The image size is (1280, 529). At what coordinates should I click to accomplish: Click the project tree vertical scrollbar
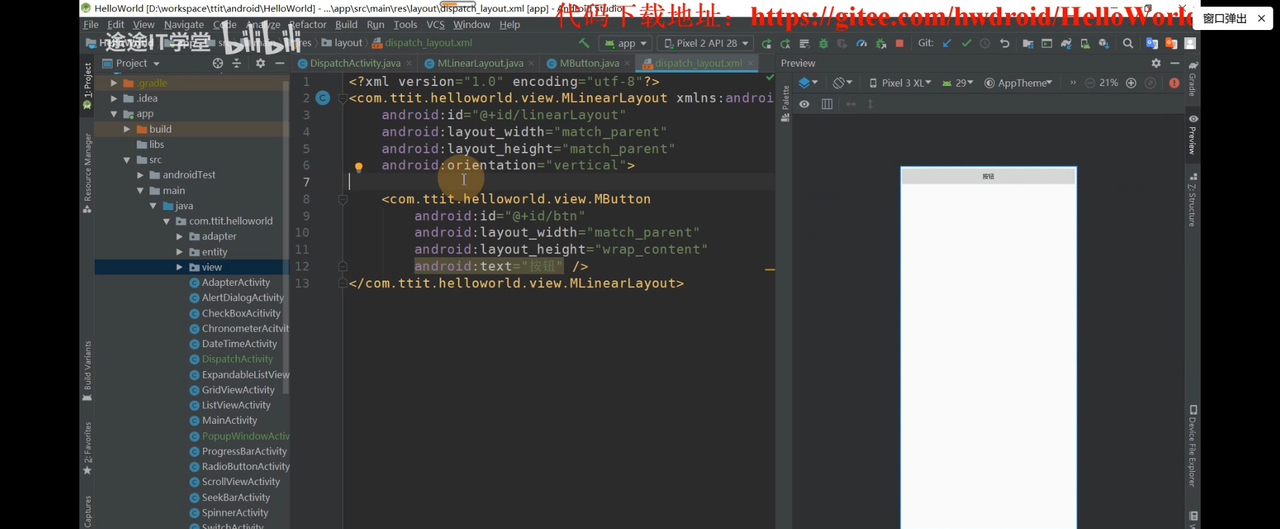pyautogui.click(x=286, y=240)
